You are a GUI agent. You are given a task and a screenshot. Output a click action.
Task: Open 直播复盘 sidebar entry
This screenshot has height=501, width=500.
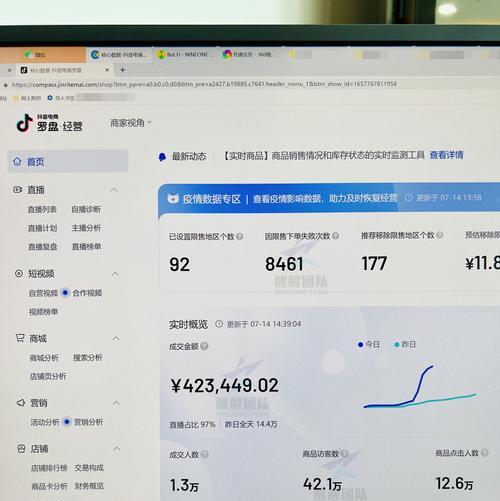click(x=43, y=247)
